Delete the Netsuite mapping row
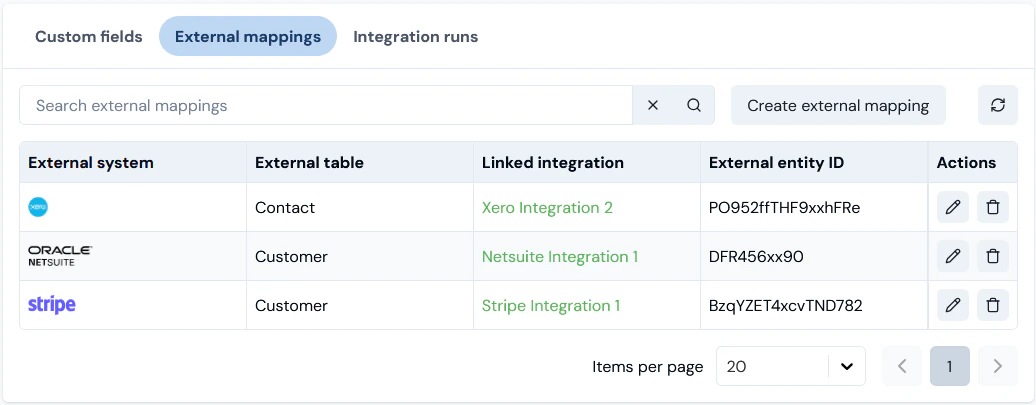 click(x=993, y=256)
